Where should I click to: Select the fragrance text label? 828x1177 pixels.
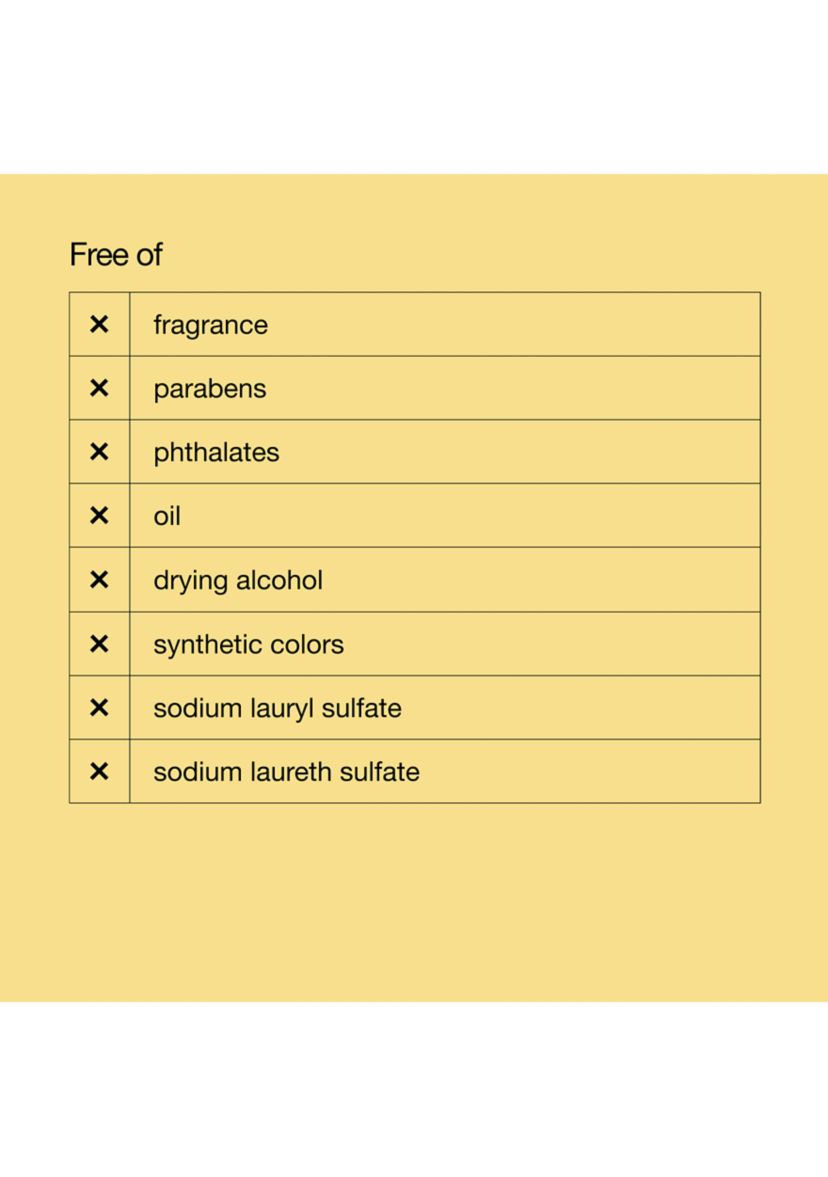coord(210,326)
